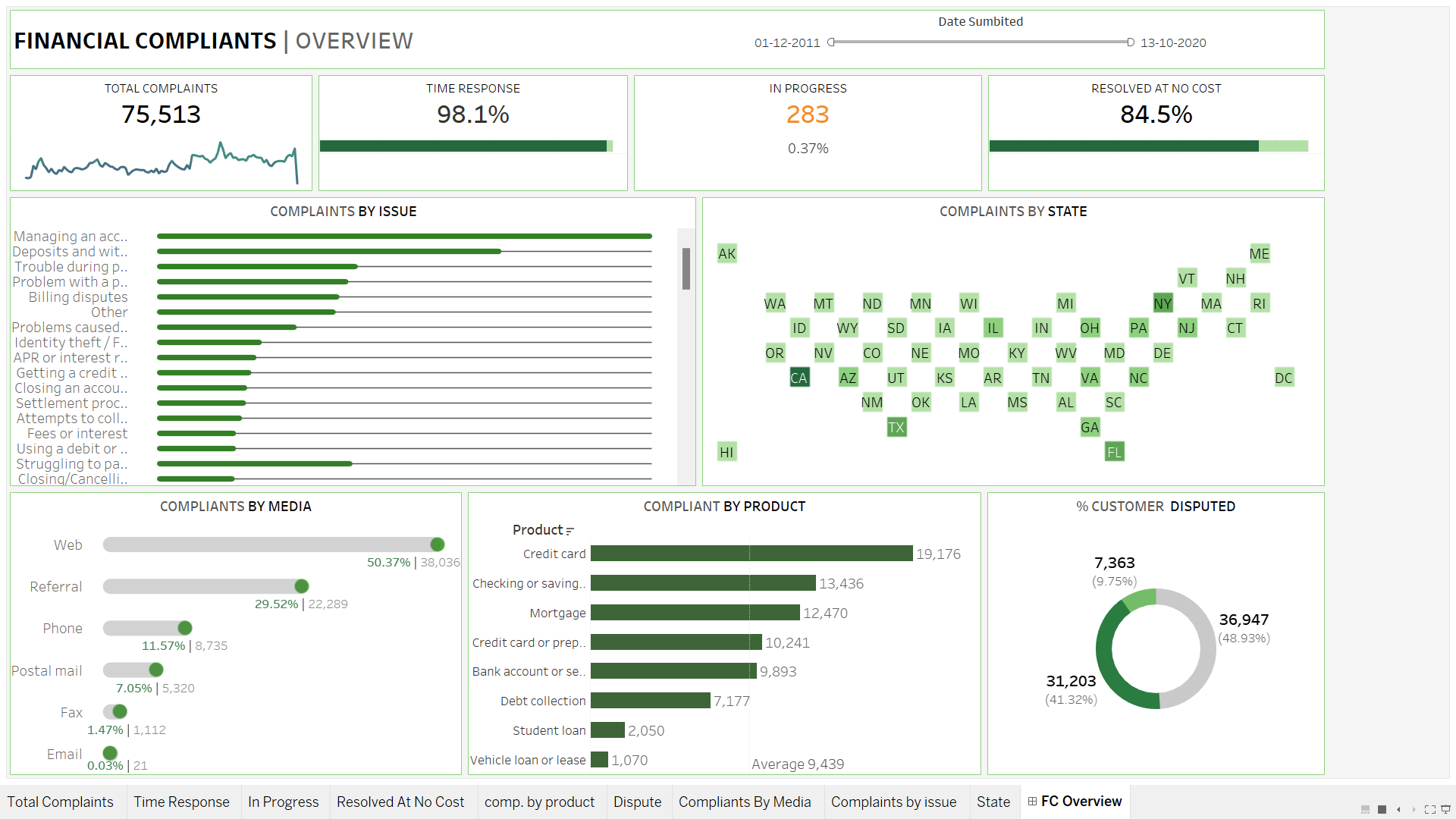The height and width of the screenshot is (819, 1456).
Task: Switch to the Time Response tab
Action: 181,802
